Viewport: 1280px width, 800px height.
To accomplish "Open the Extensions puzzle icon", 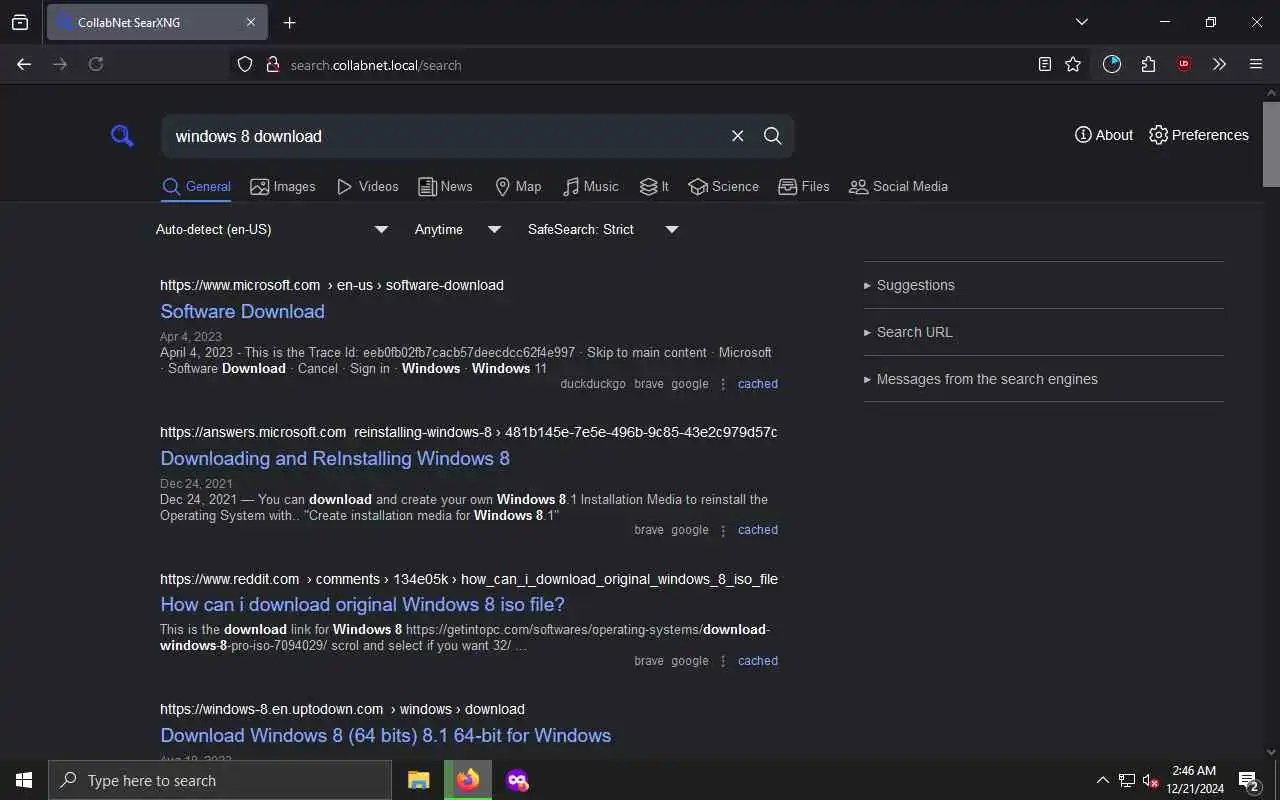I will (1148, 64).
